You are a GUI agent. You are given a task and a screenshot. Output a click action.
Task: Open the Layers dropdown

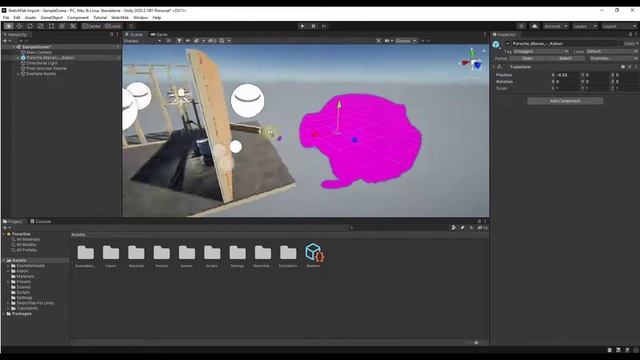point(584,26)
